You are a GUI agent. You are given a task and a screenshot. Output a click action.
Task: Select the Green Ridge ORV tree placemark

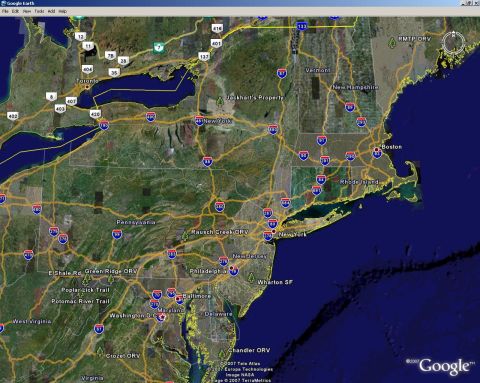tap(111, 279)
